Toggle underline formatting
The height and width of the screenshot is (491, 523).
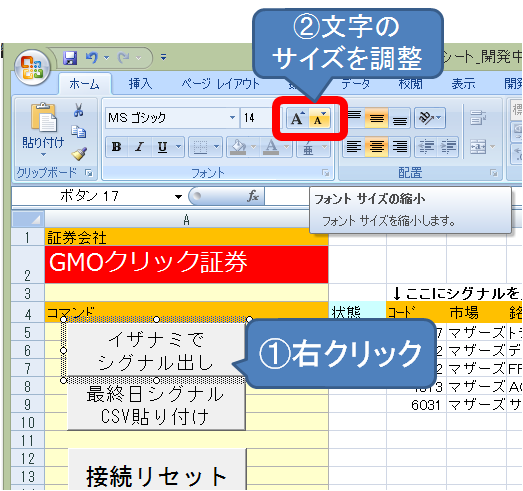162,147
